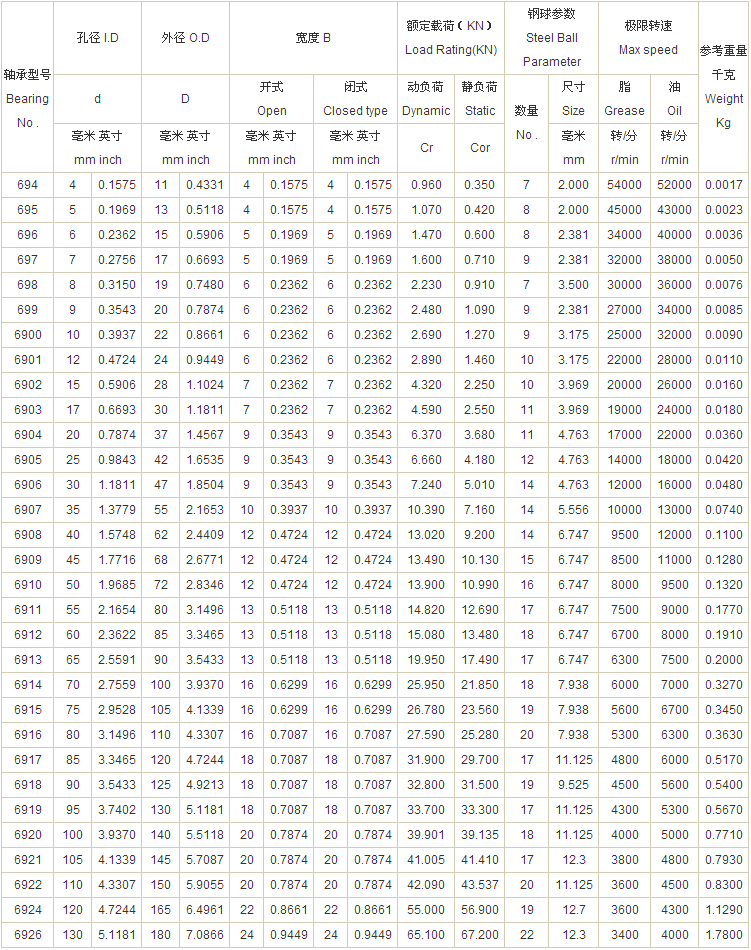Select dynamic load value 4.320

tap(426, 385)
